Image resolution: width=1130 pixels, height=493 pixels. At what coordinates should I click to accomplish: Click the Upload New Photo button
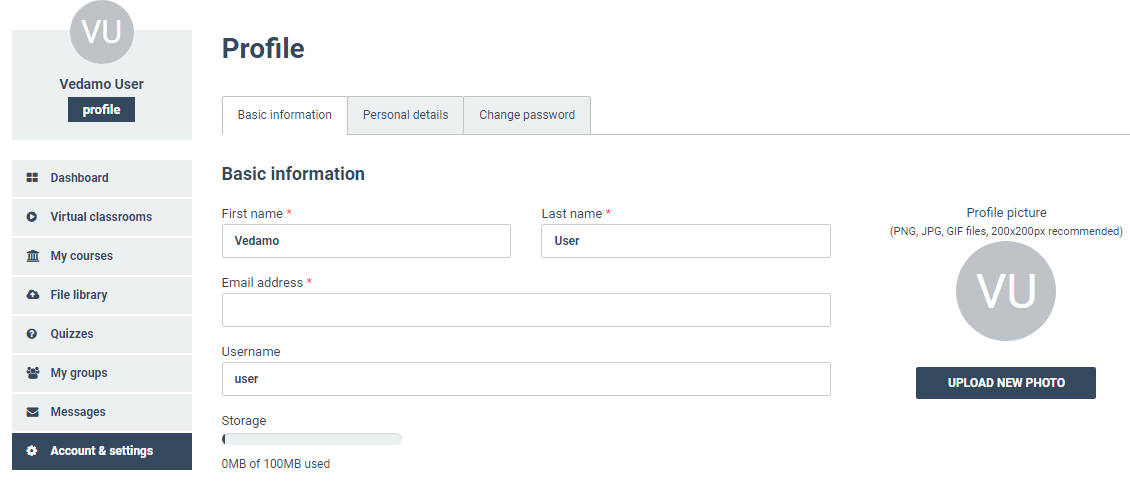click(1005, 383)
